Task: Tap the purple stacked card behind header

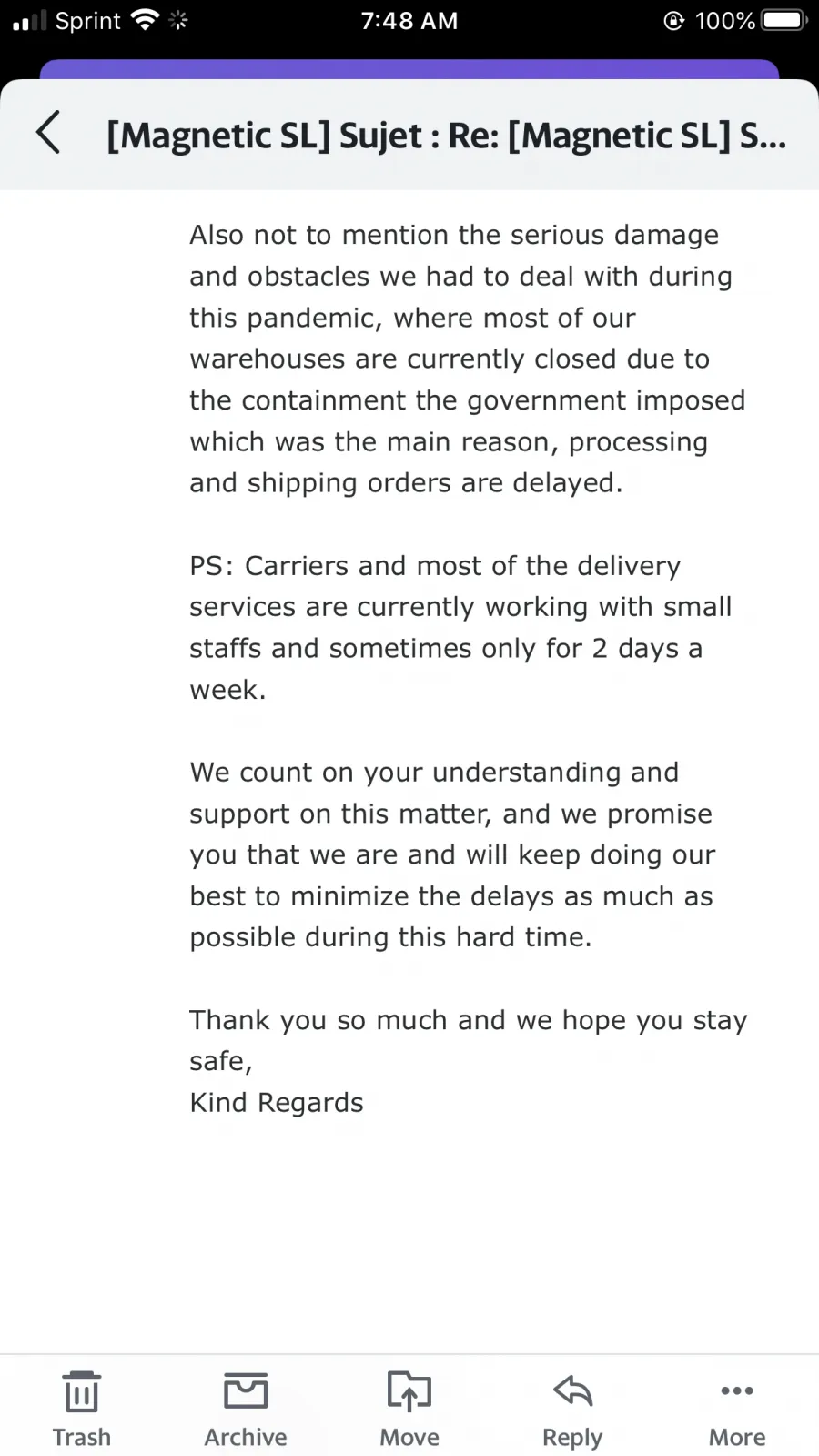Action: click(x=409, y=69)
